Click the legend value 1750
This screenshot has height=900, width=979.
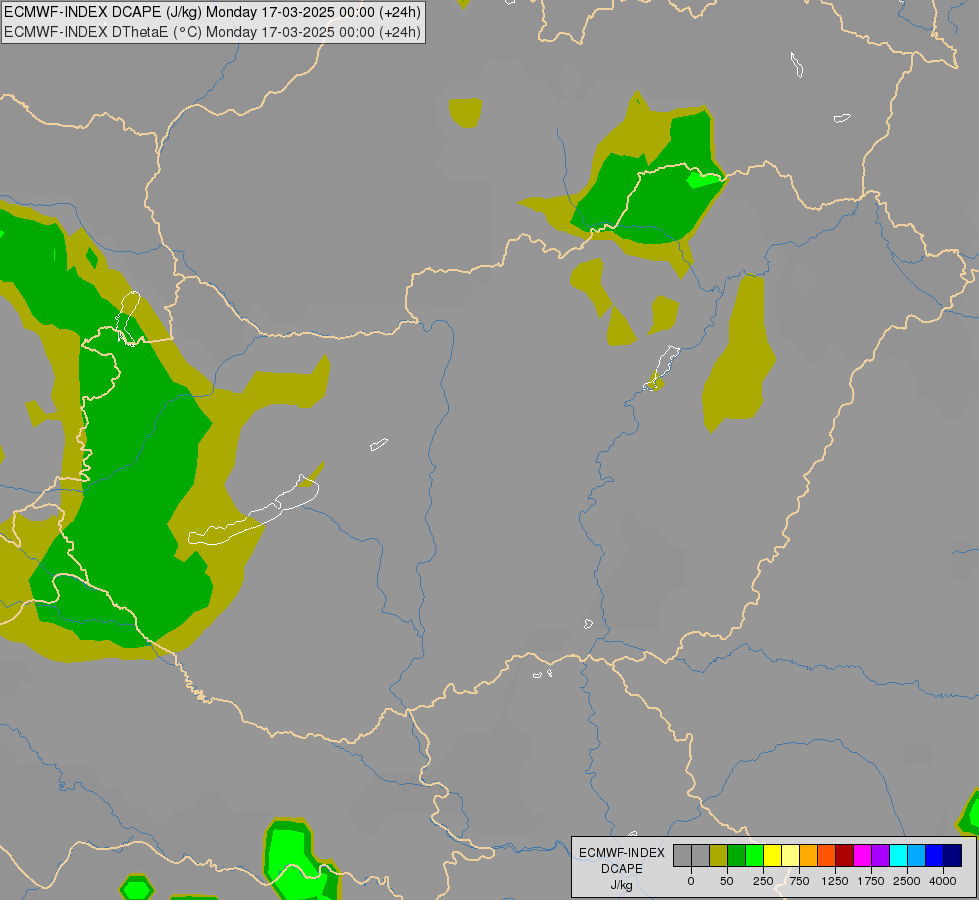pos(871,881)
